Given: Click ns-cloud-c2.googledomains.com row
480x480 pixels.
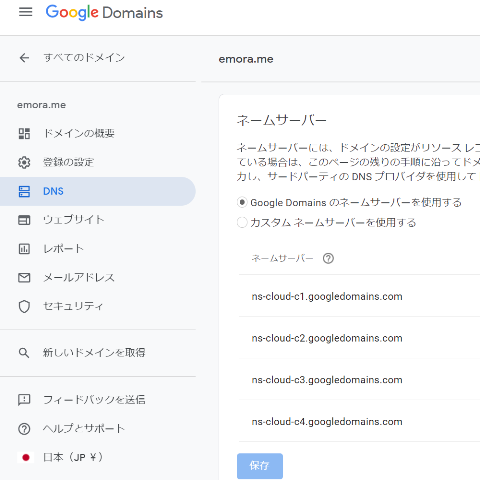Looking at the screenshot, I should (359, 338).
